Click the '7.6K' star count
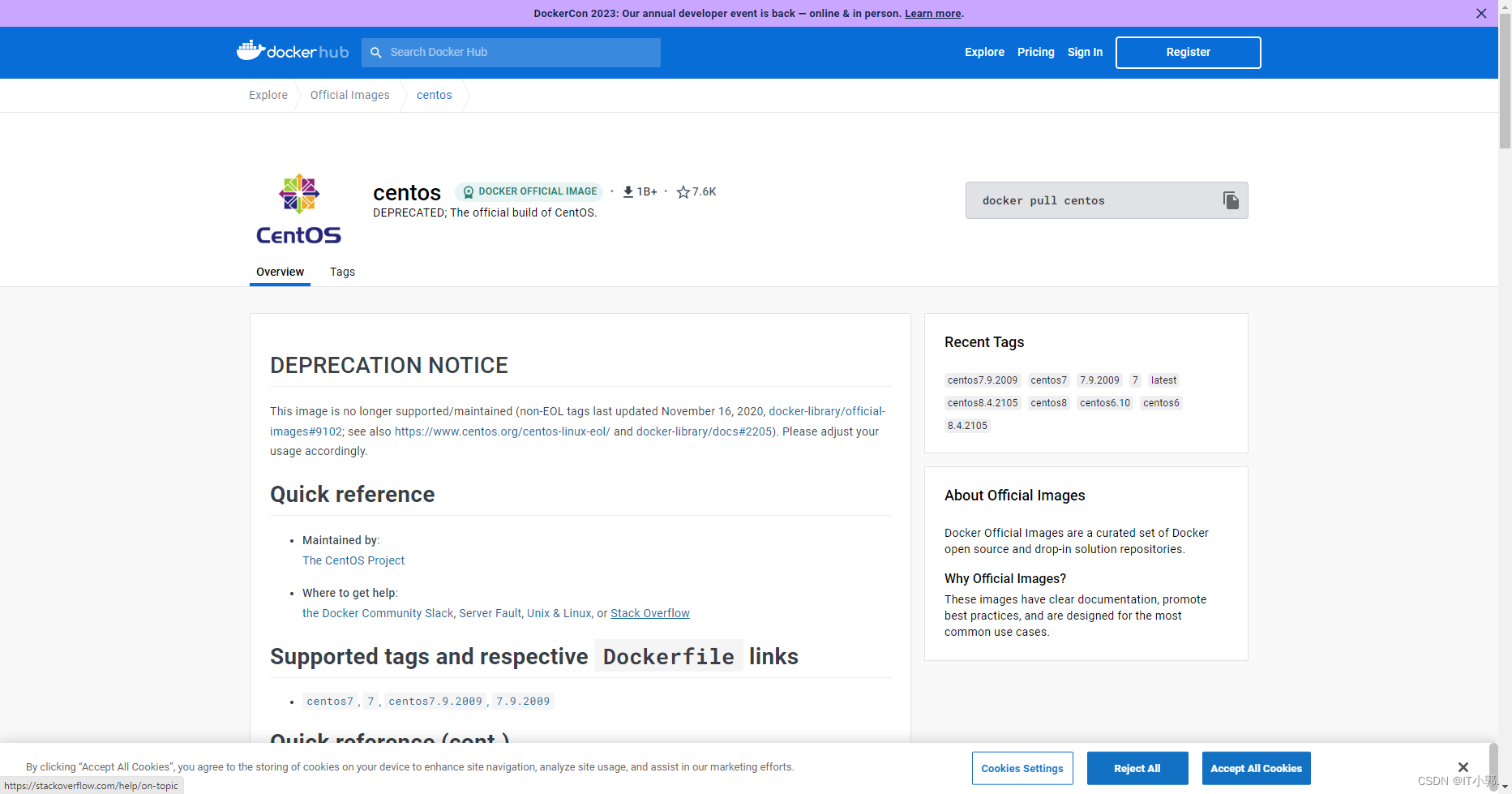Viewport: 1512px width, 794px height. pyautogui.click(x=705, y=192)
